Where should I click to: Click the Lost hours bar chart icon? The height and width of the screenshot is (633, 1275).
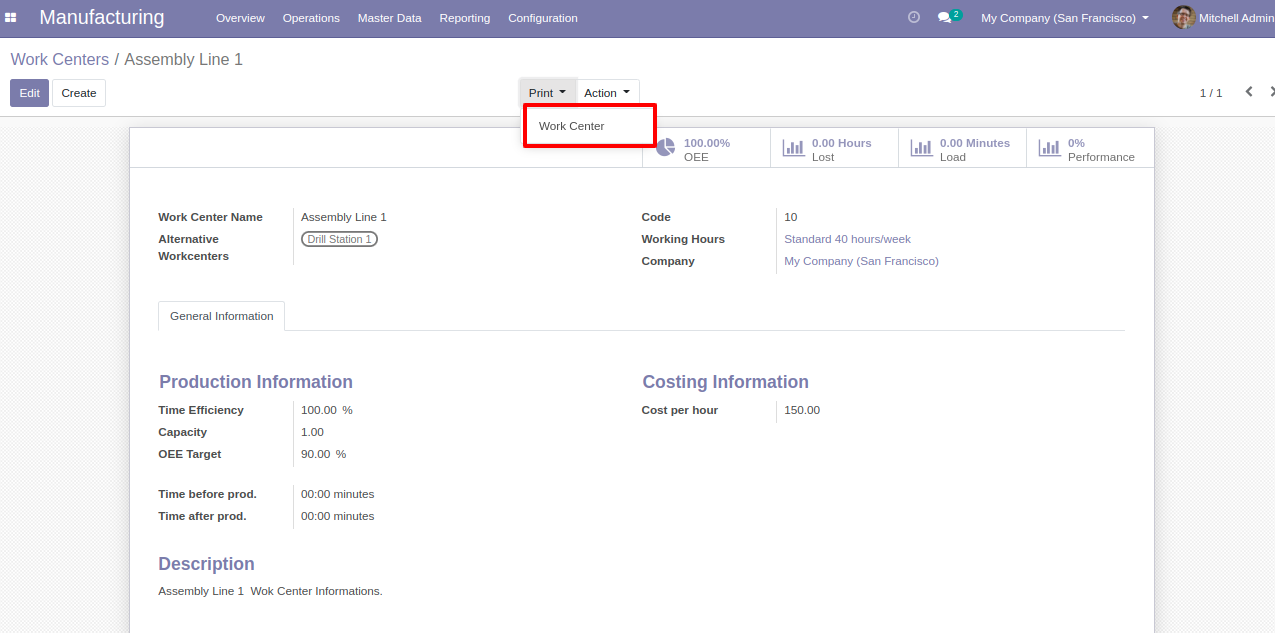point(793,148)
